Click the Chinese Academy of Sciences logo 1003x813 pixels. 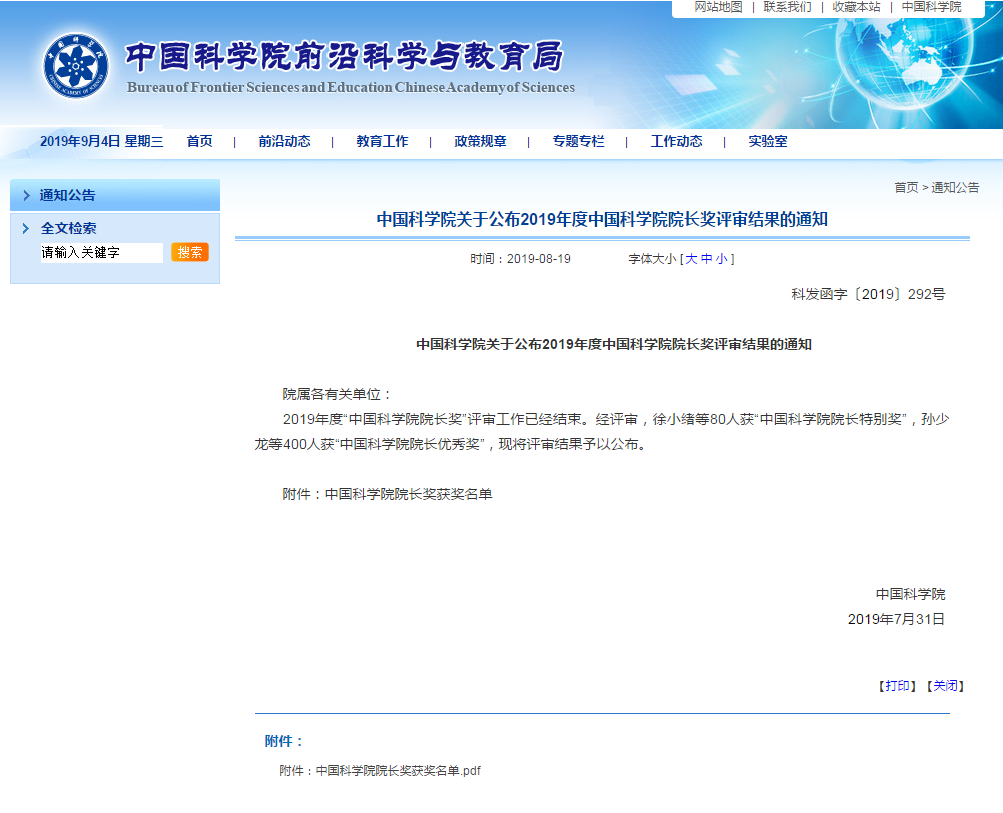click(75, 66)
